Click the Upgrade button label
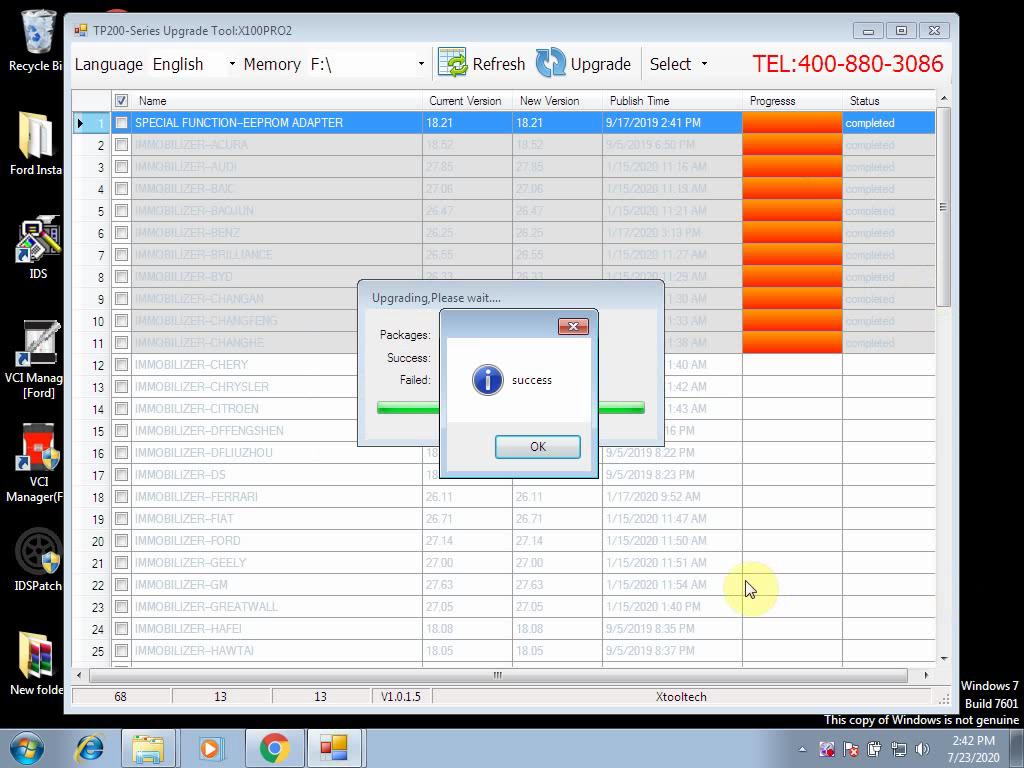The height and width of the screenshot is (768, 1024). pyautogui.click(x=601, y=64)
